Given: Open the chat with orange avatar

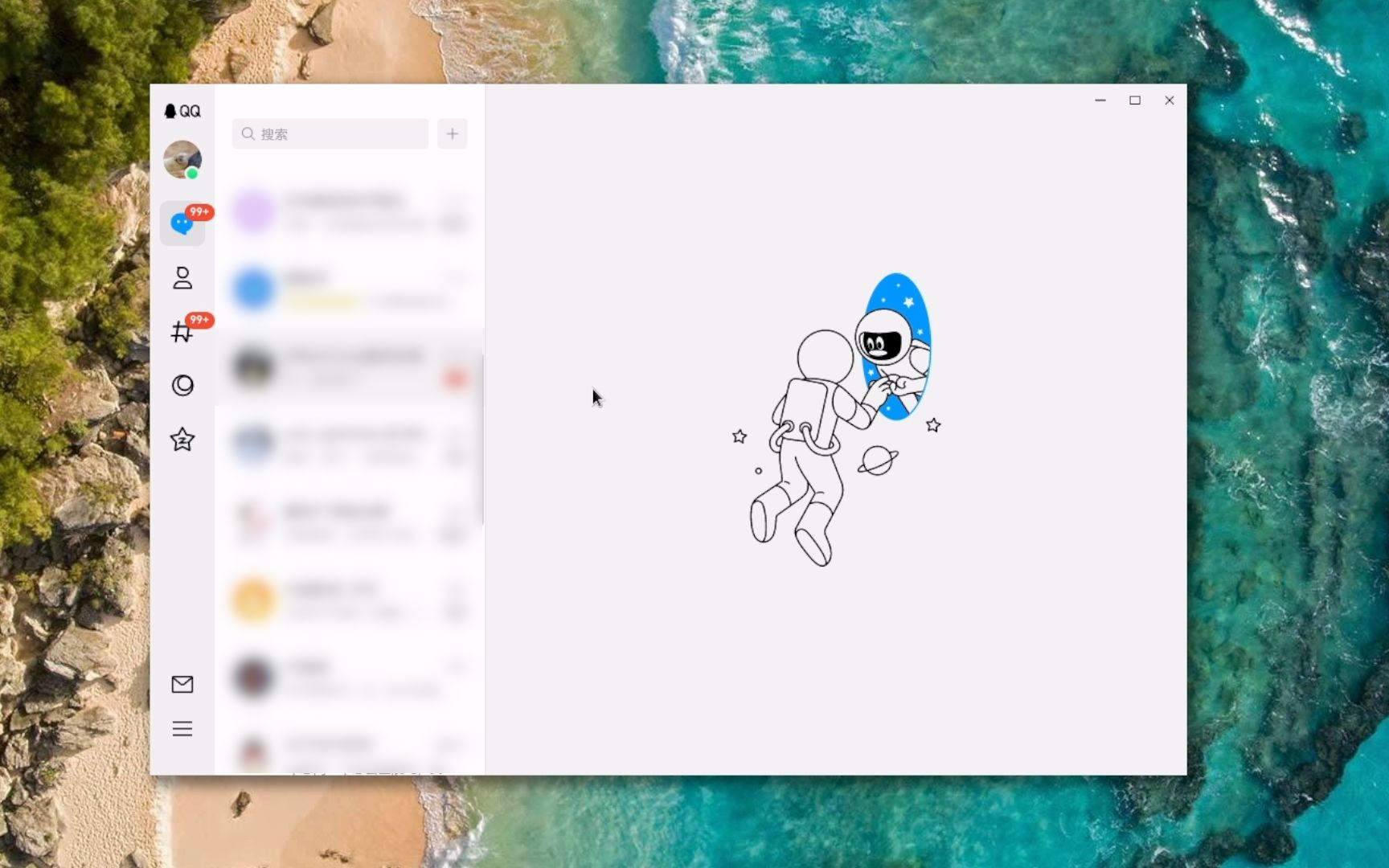Looking at the screenshot, I should [x=350, y=600].
